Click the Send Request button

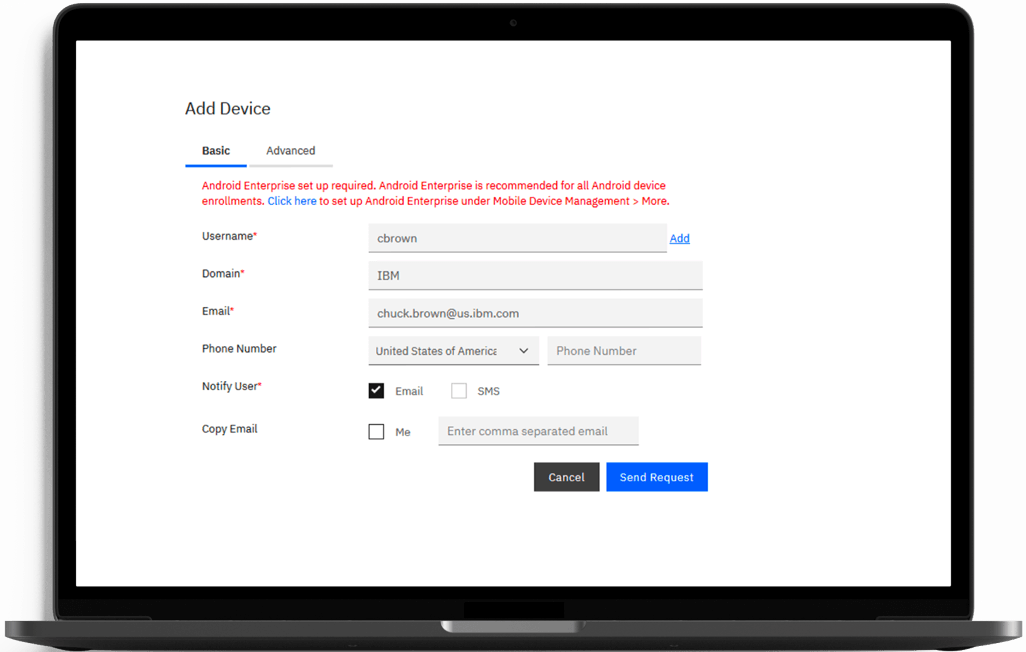(x=657, y=477)
